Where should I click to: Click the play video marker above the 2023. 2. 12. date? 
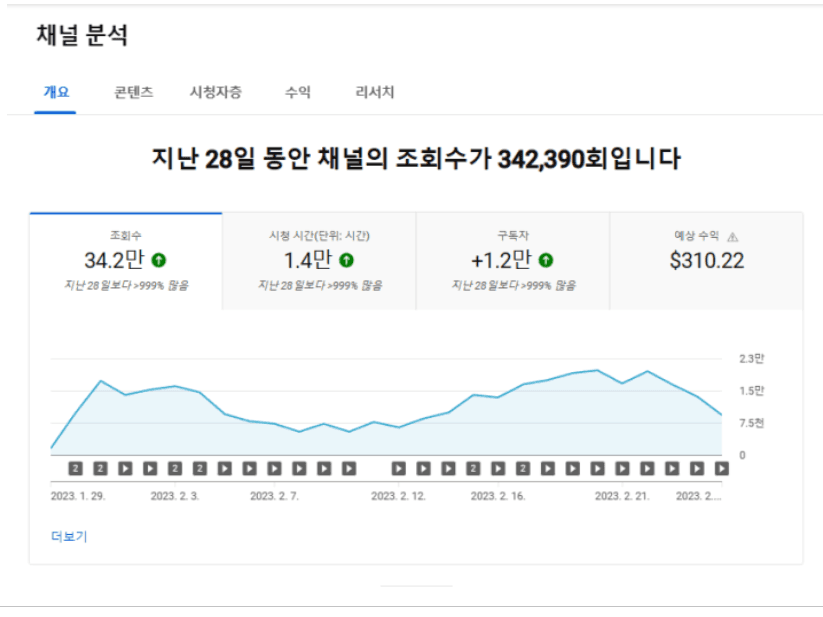[x=399, y=469]
